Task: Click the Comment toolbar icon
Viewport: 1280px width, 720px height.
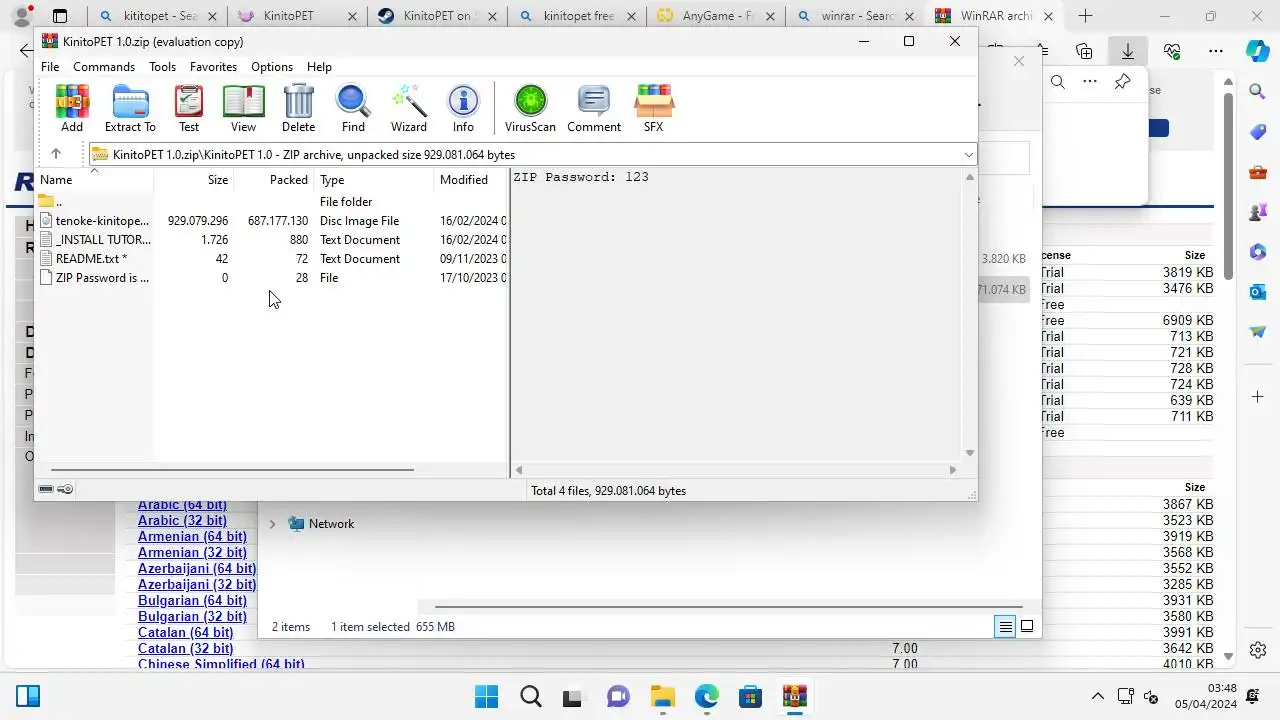Action: (594, 108)
